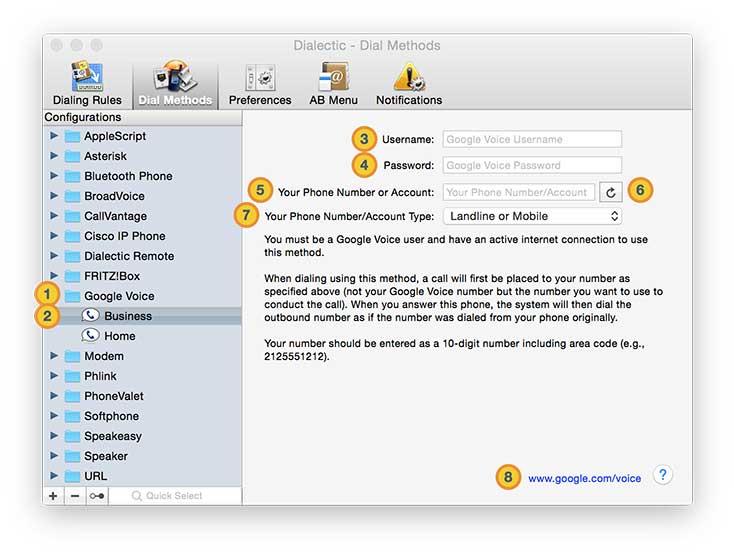734x555 pixels.
Task: Select the Home configuration row
Action: coord(142,336)
